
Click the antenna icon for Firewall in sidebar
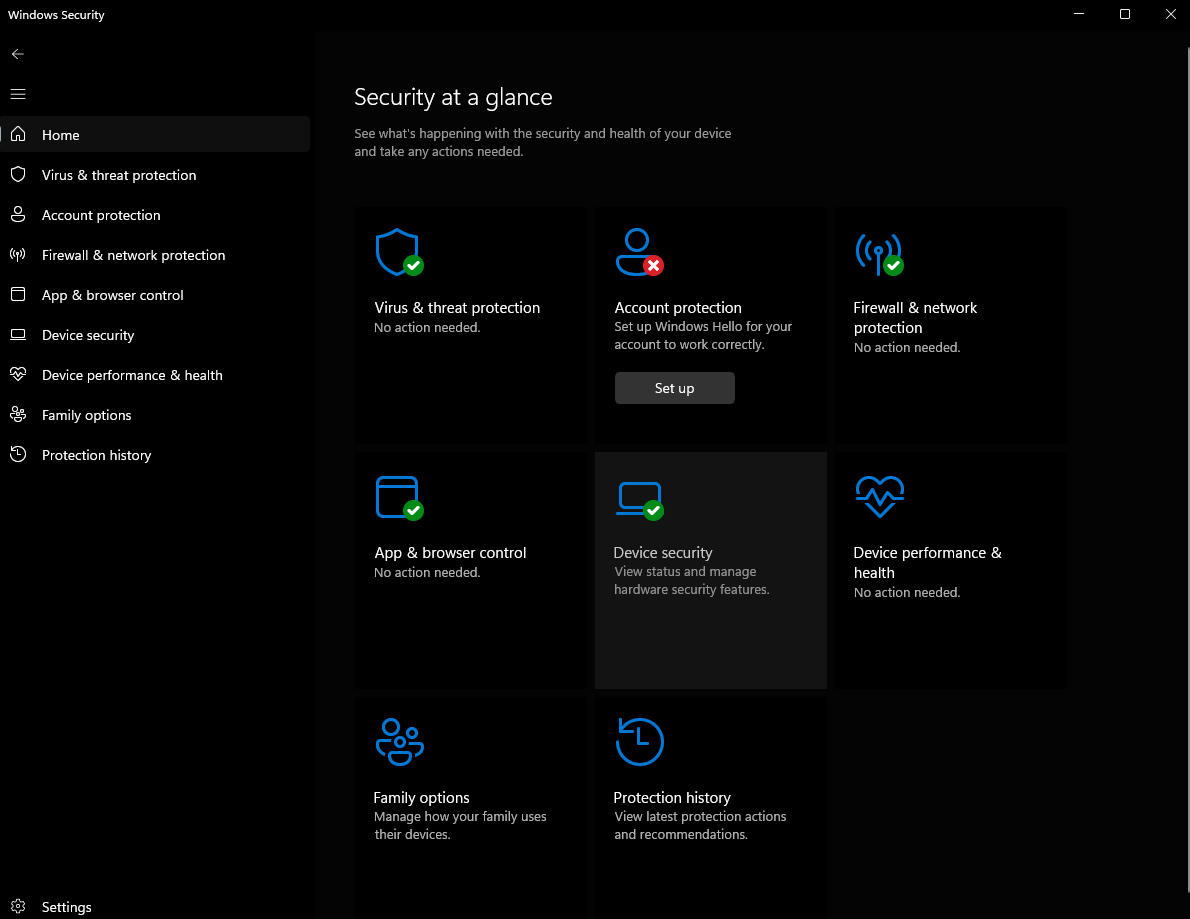coord(18,255)
